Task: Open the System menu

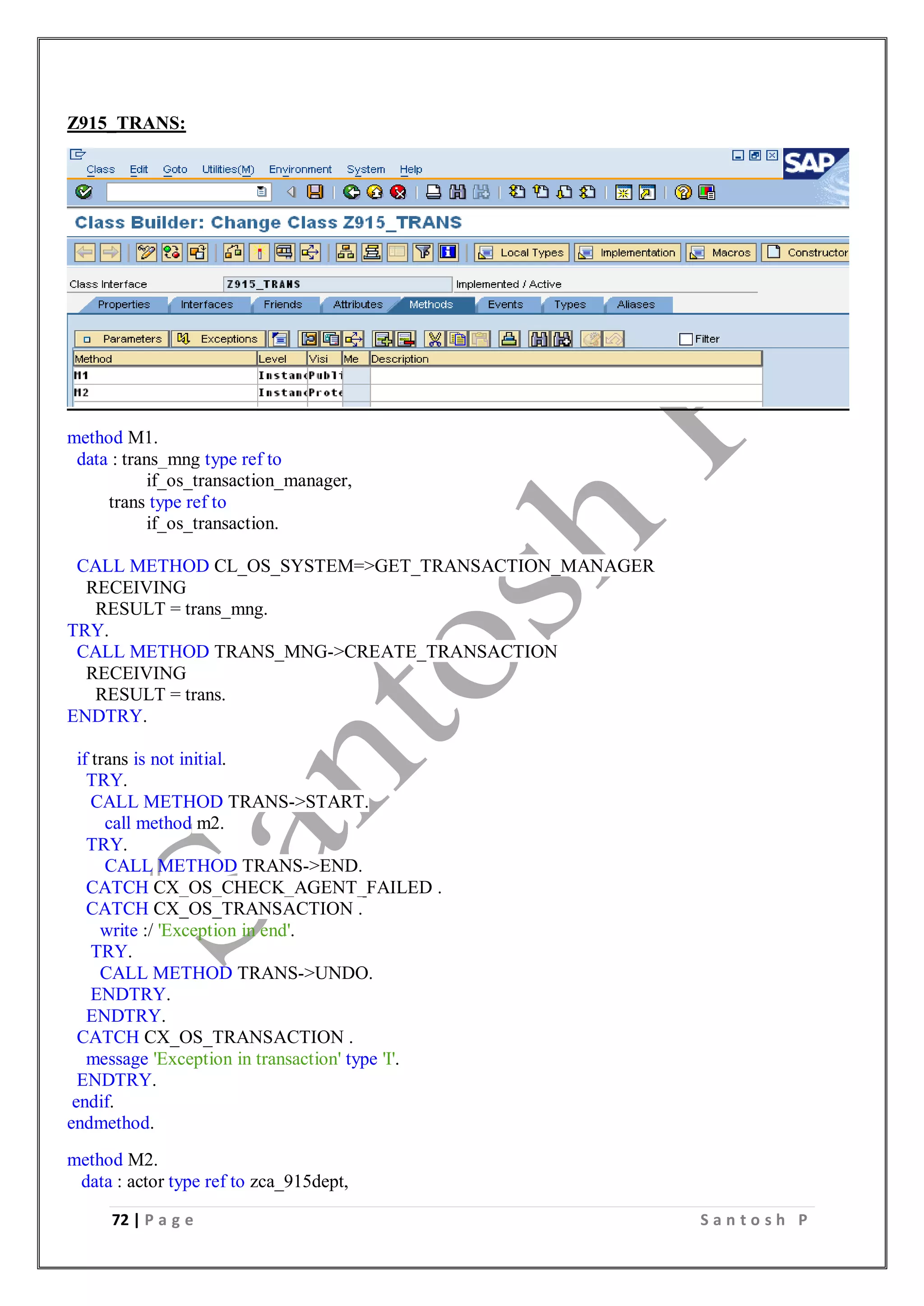Action: [366, 170]
